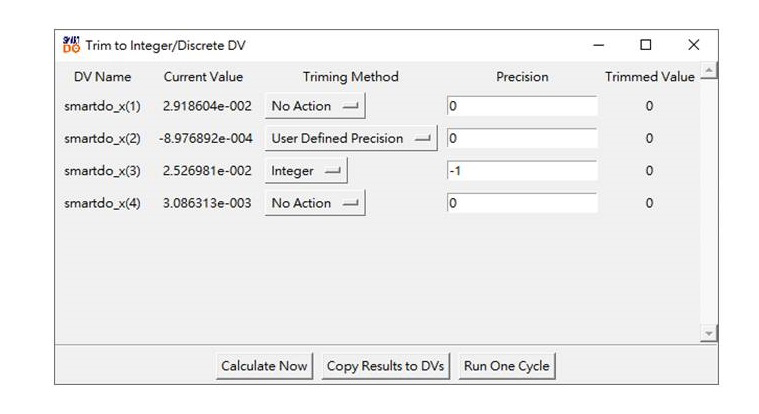This screenshot has width=759, height=414.
Task: Open Triming Method dropdown for smartdo_x(1)
Action: click(315, 106)
